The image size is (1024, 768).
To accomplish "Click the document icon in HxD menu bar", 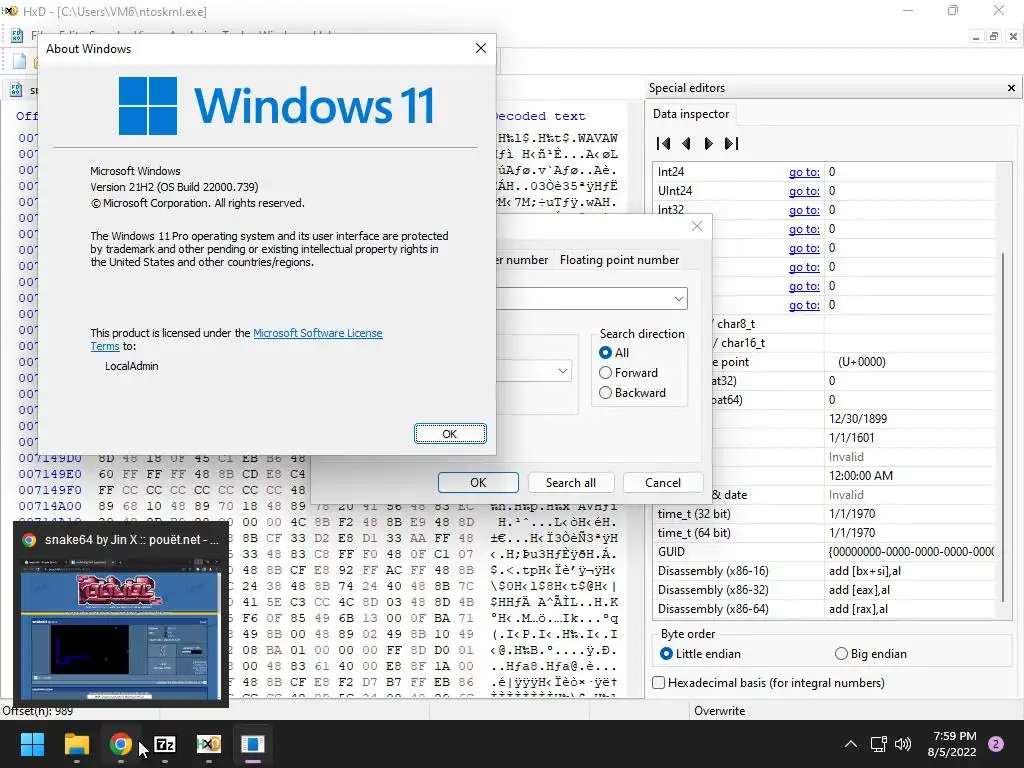I will pyautogui.click(x=17, y=36).
